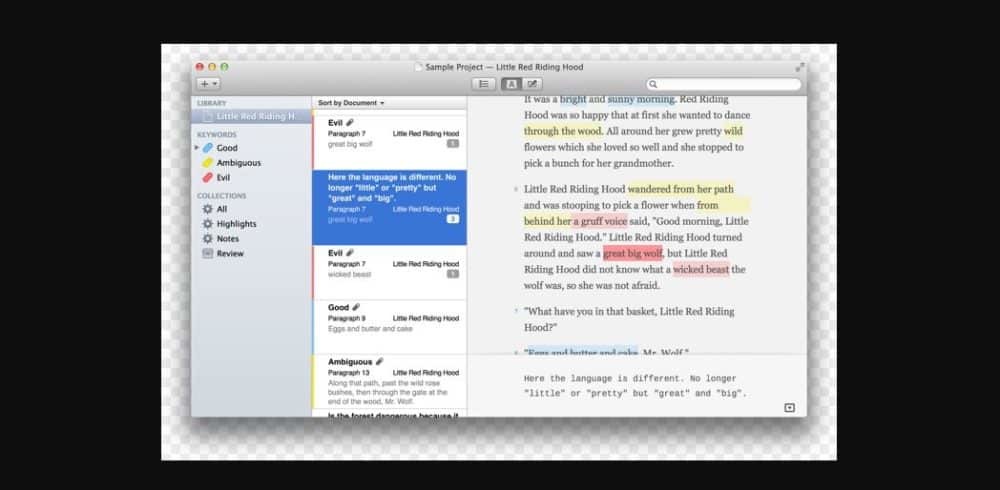The width and height of the screenshot is (1000, 490).
Task: Select the text highlight mode 'A' icon
Action: [510, 85]
